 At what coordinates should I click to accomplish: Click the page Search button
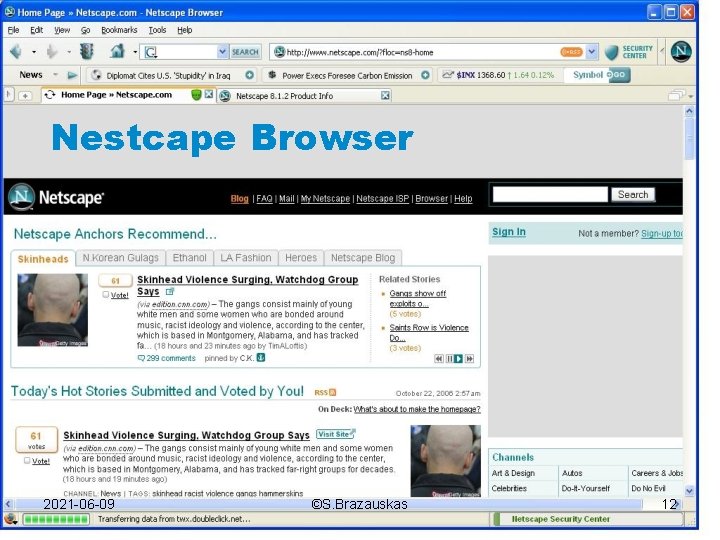click(633, 194)
